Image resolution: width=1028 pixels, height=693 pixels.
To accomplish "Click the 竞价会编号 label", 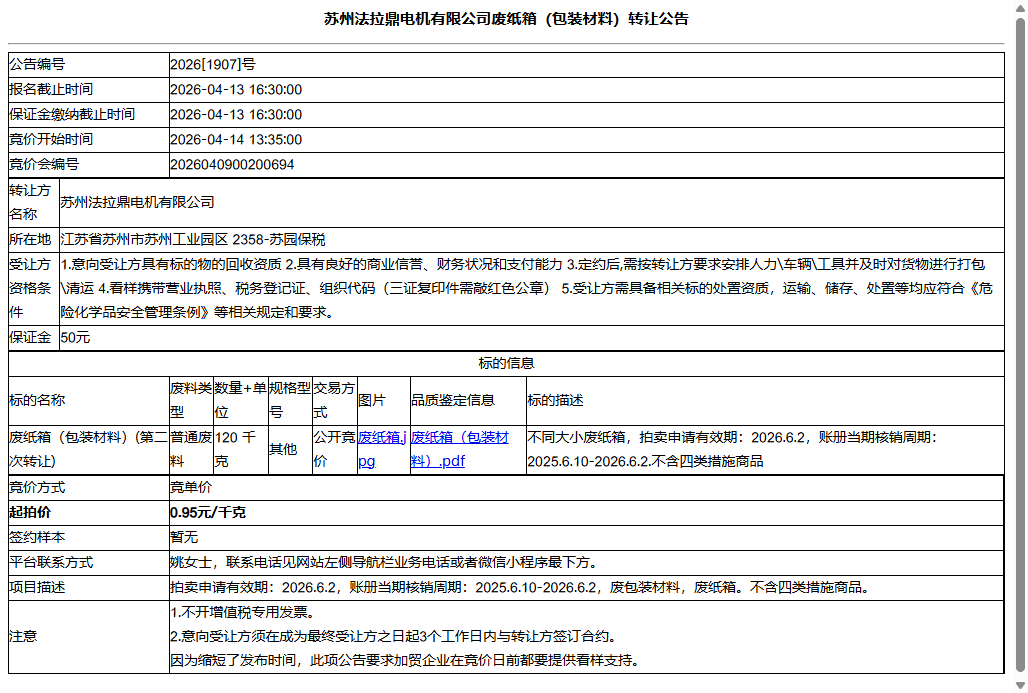I will pyautogui.click(x=44, y=164).
